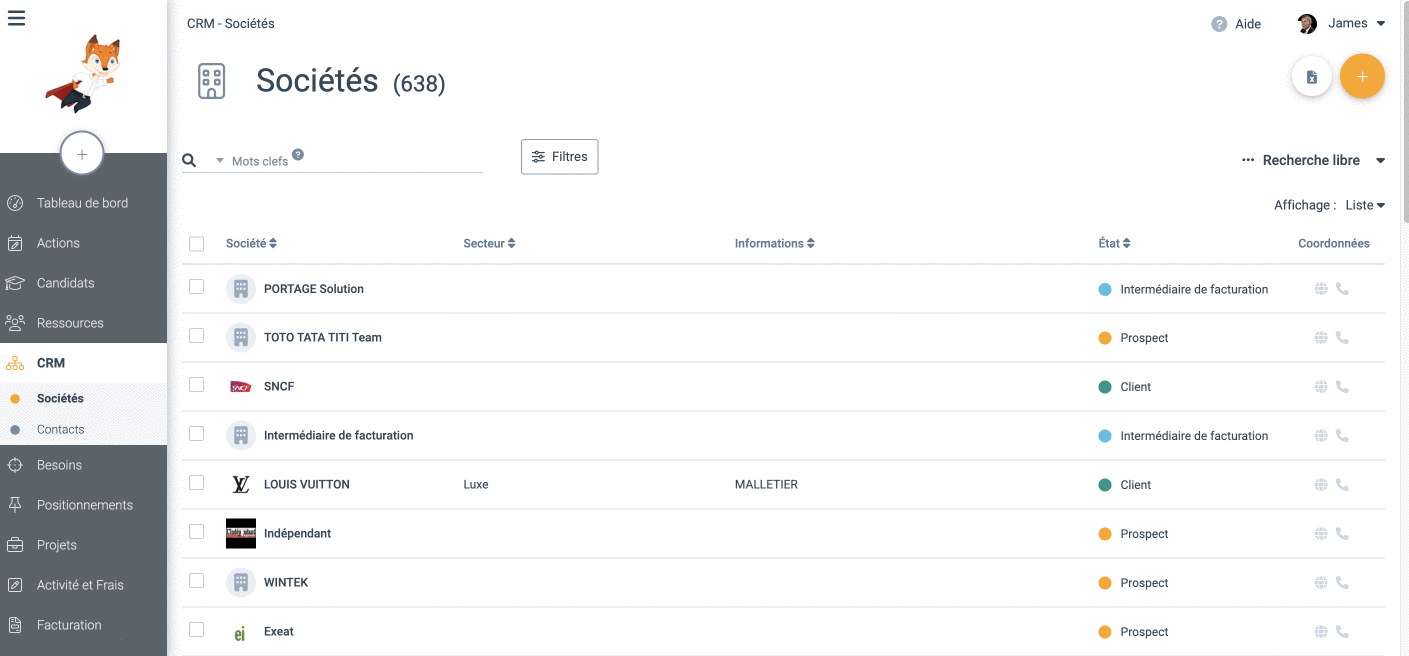
Task: Tick the checkbox for PORTAGE Solution
Action: (196, 287)
